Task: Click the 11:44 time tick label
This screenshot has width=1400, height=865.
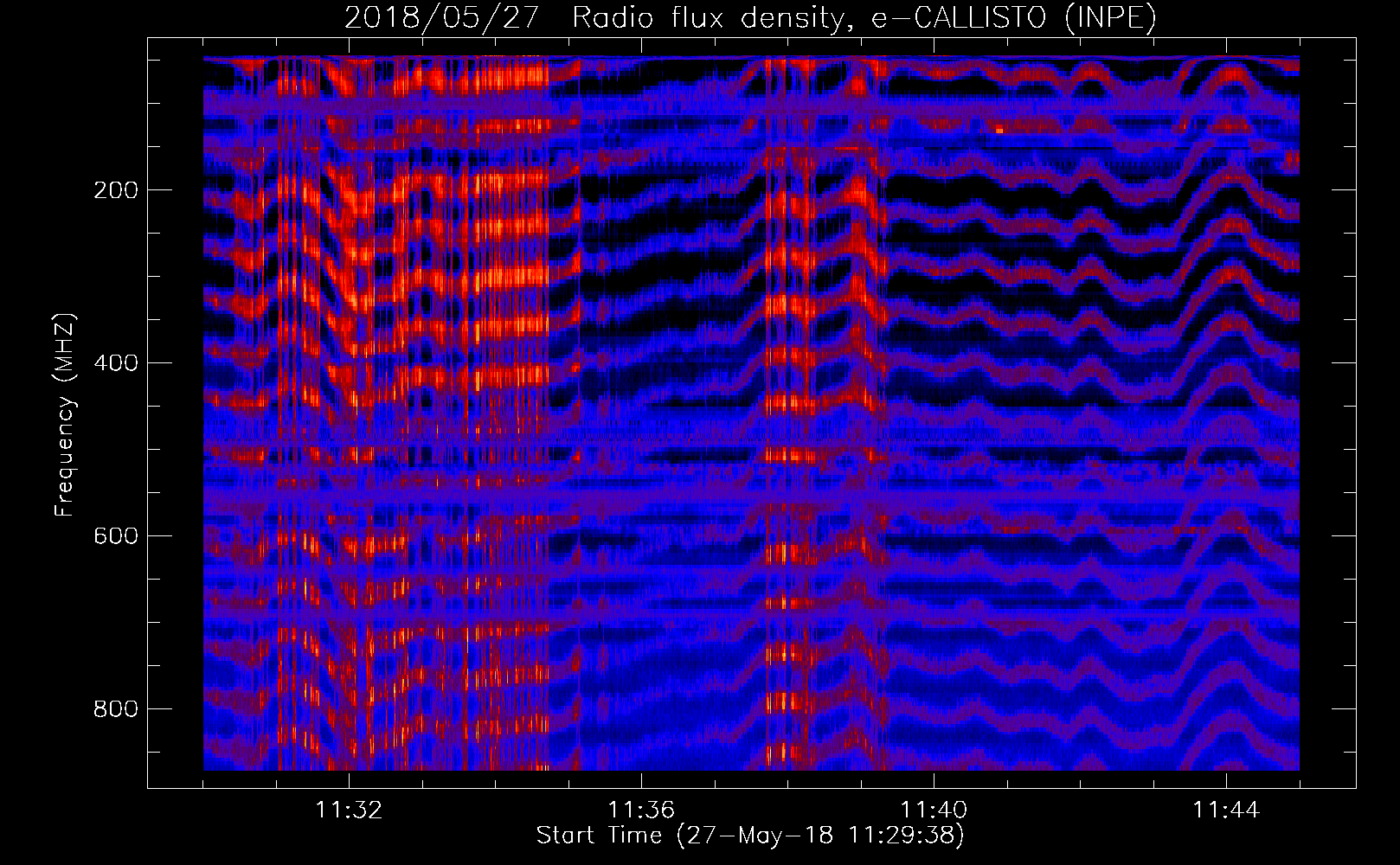Action: [x=1226, y=811]
